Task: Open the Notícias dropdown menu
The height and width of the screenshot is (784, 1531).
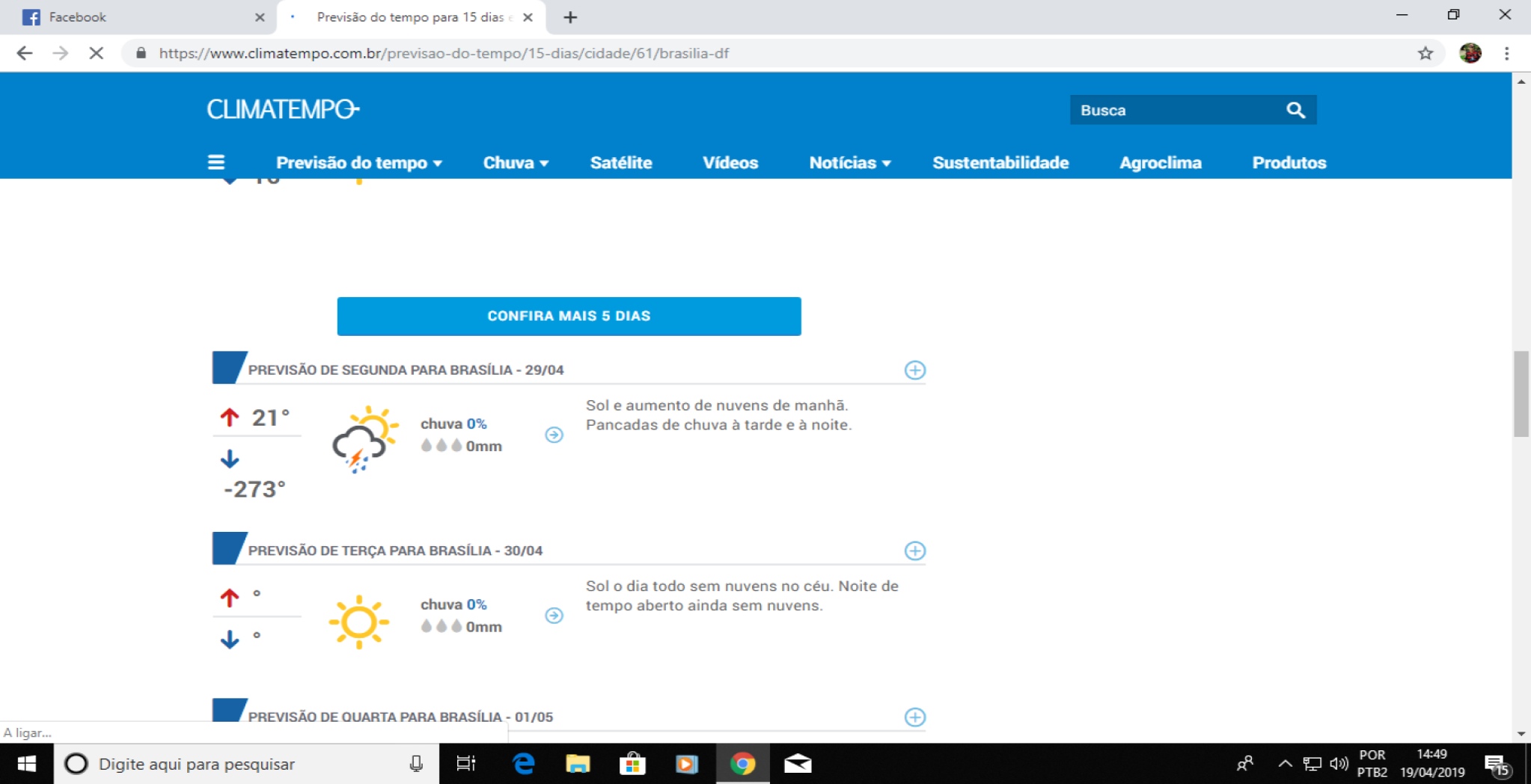Action: tap(850, 162)
